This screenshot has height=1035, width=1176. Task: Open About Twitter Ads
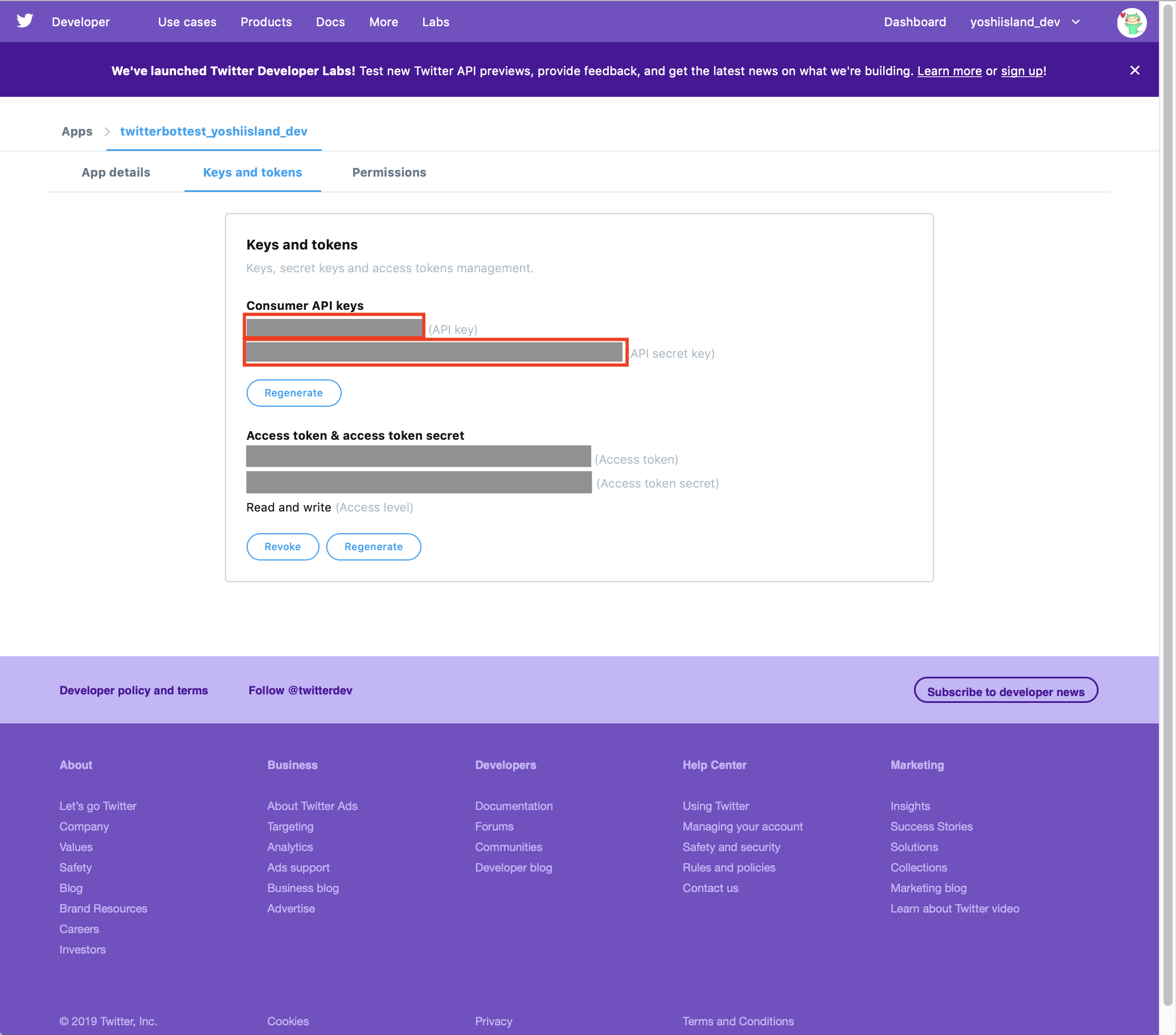point(312,805)
